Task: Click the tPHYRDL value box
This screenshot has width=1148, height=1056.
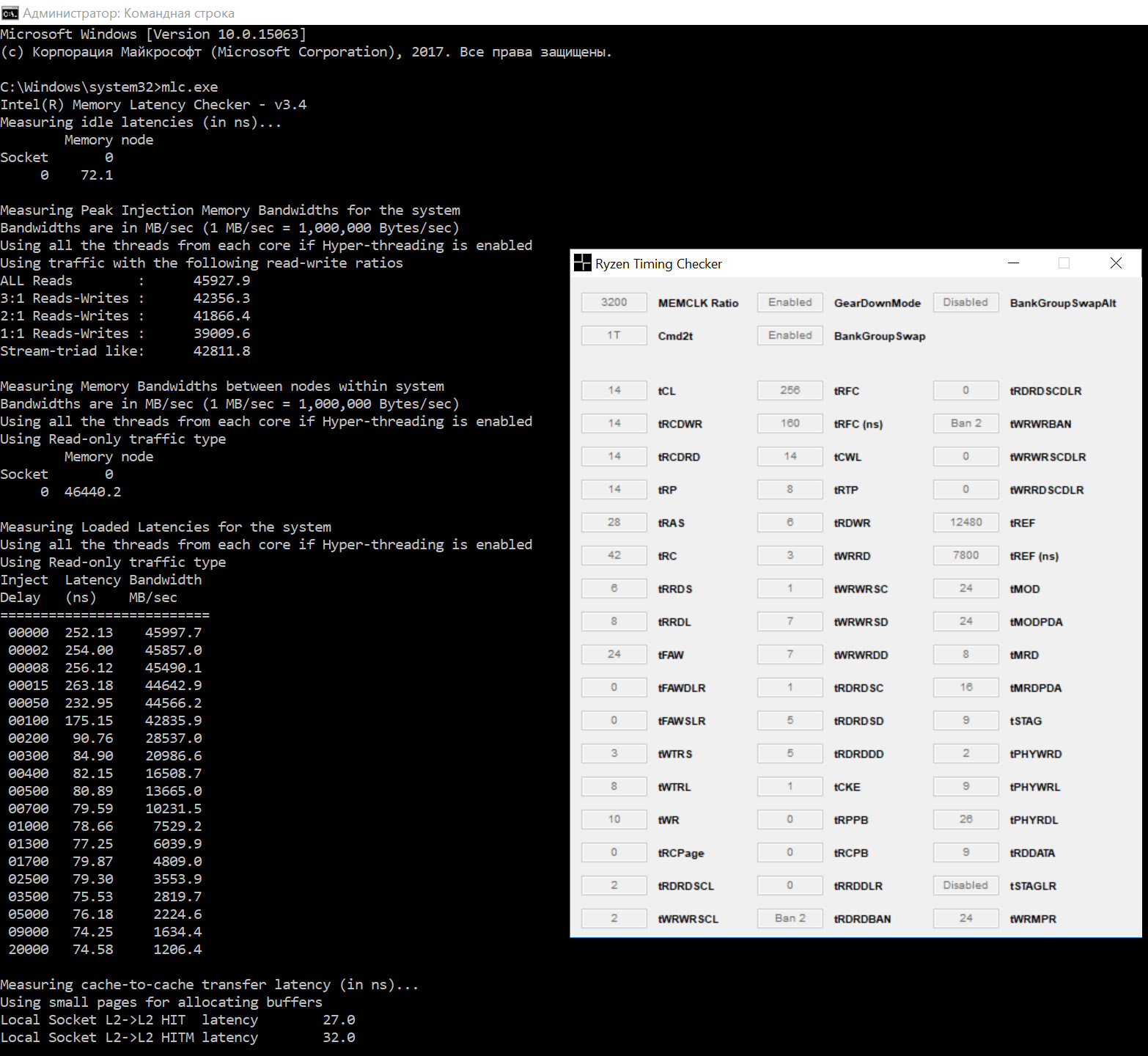Action: click(965, 819)
